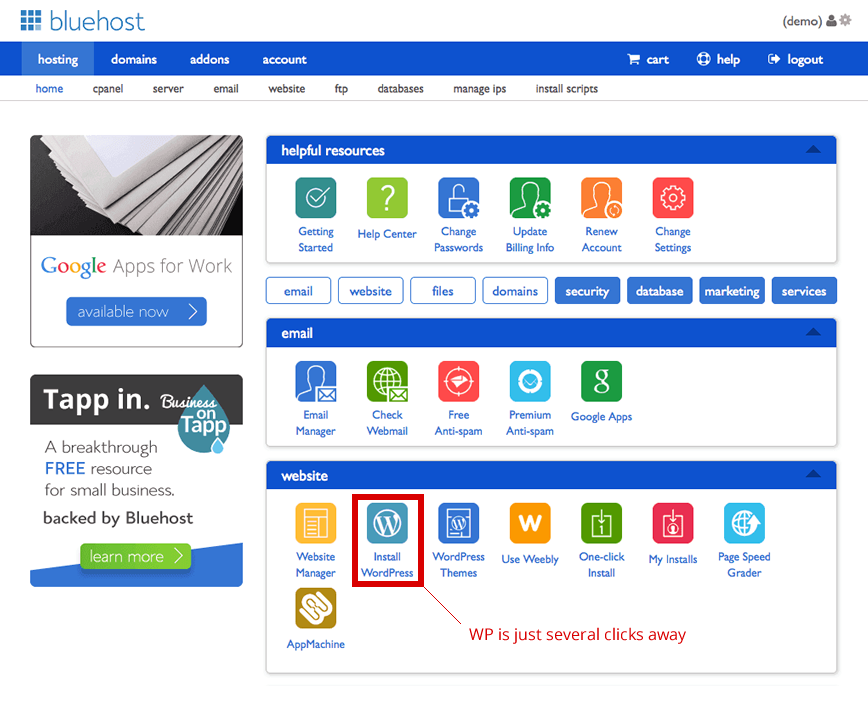The height and width of the screenshot is (706, 868).
Task: Toggle the website section filter
Action: pos(370,291)
